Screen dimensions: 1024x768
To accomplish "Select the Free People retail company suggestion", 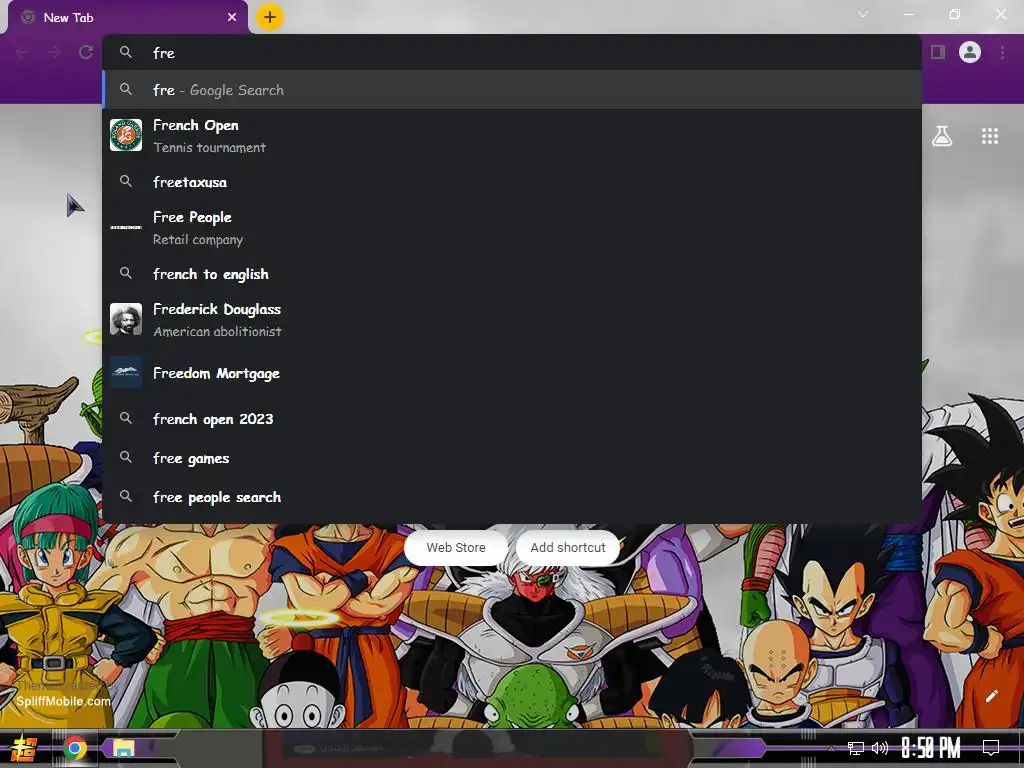I will (512, 228).
